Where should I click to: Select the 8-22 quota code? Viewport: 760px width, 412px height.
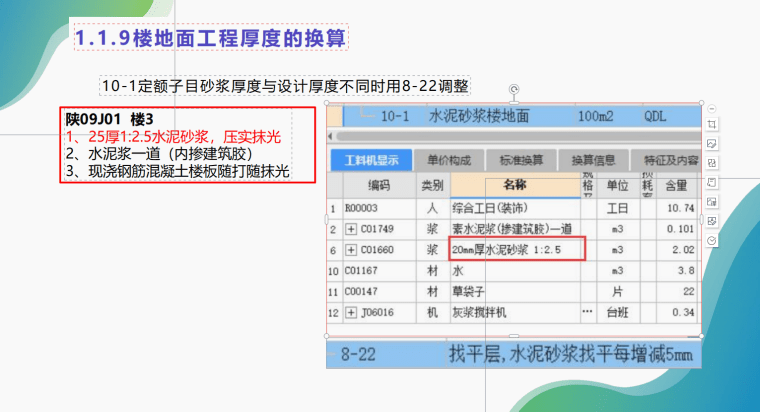[358, 354]
